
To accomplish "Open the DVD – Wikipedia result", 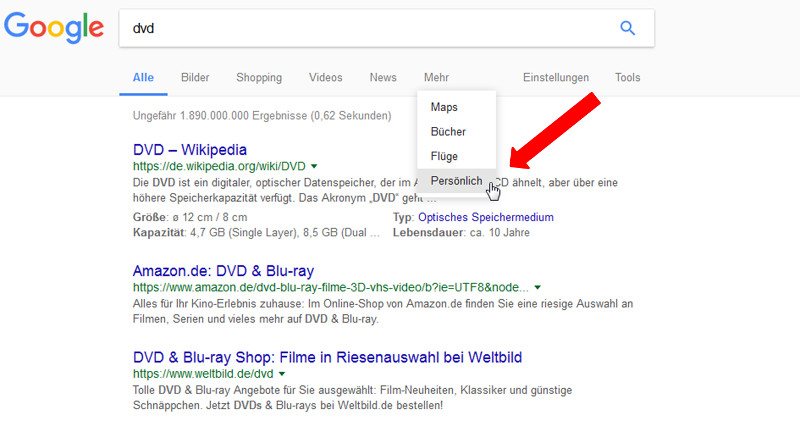I will 190,149.
